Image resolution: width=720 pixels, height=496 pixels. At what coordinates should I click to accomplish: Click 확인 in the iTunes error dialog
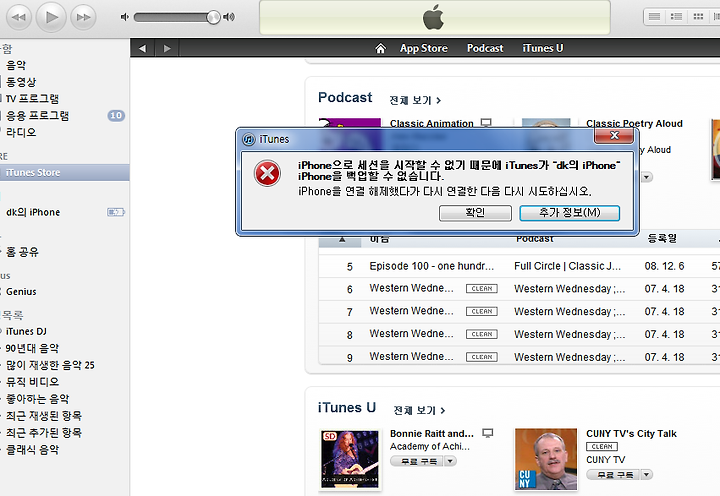tap(475, 213)
